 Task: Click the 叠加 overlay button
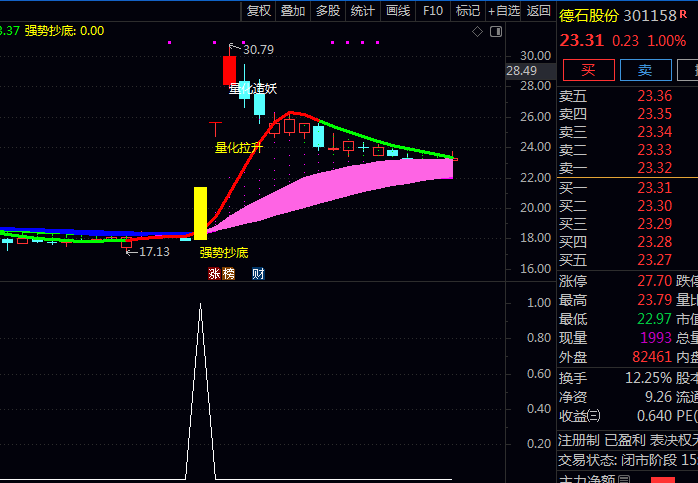(x=292, y=11)
